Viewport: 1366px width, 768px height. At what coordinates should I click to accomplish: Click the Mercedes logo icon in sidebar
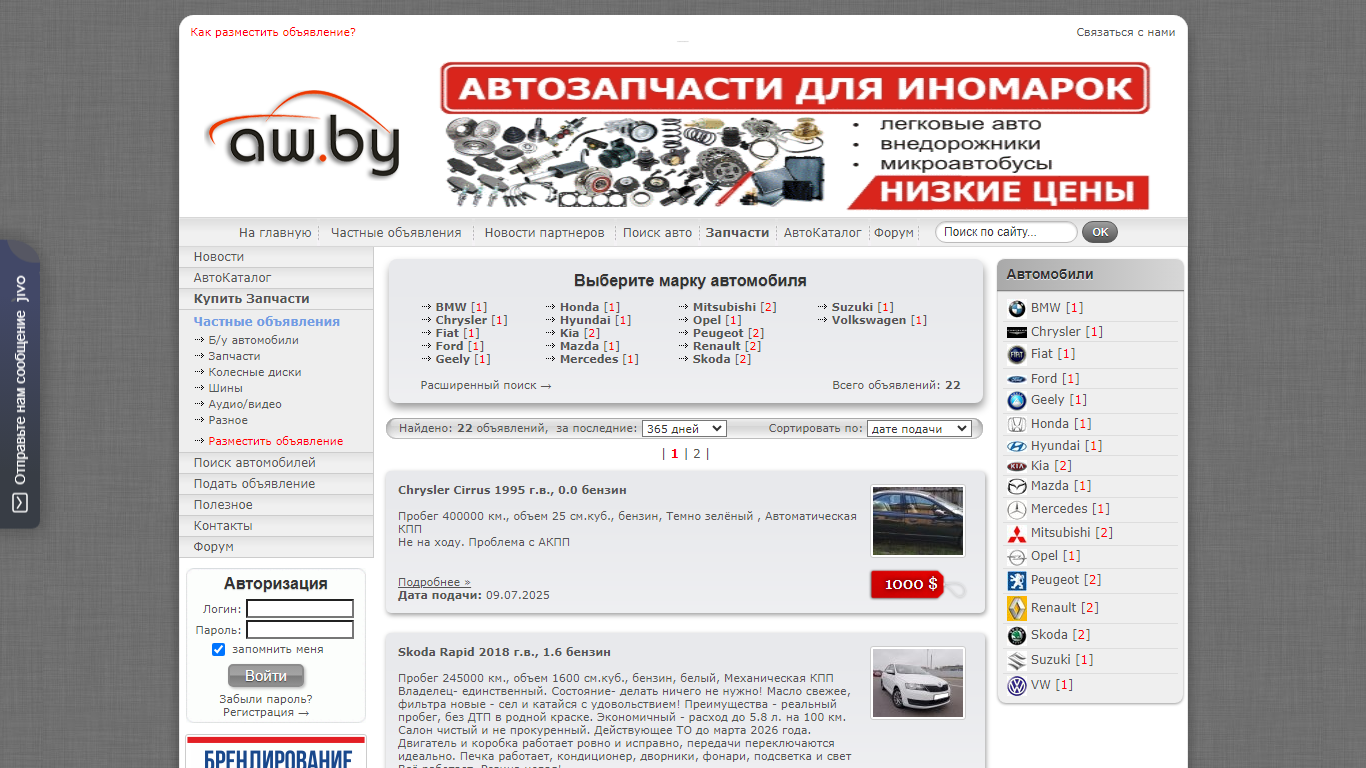click(x=1016, y=510)
